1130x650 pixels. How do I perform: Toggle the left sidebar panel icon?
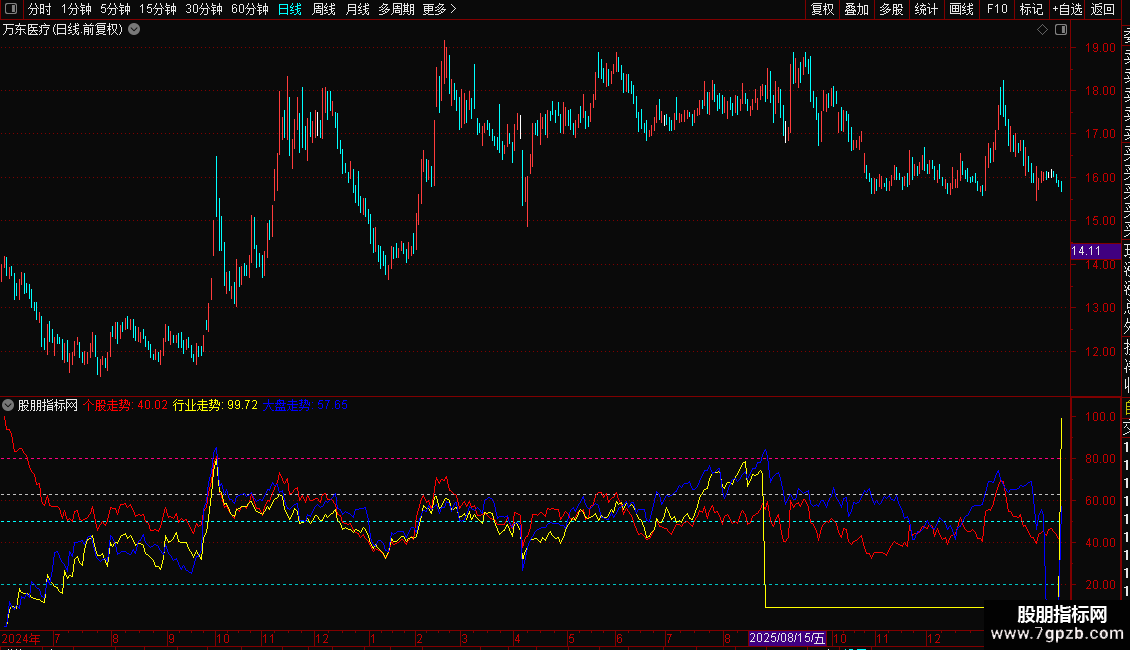(11, 9)
